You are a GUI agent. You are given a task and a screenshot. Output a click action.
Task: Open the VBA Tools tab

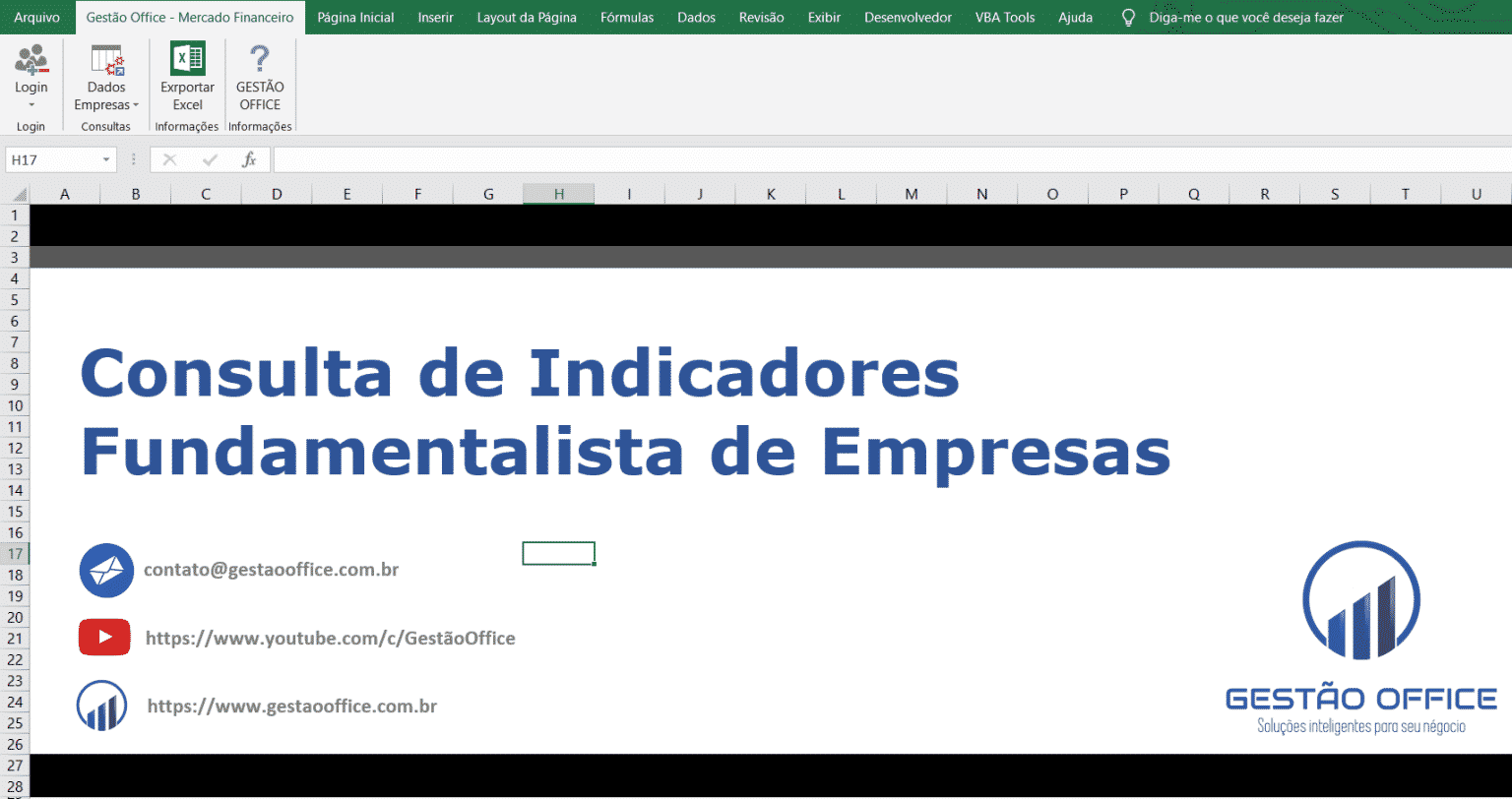point(1005,18)
